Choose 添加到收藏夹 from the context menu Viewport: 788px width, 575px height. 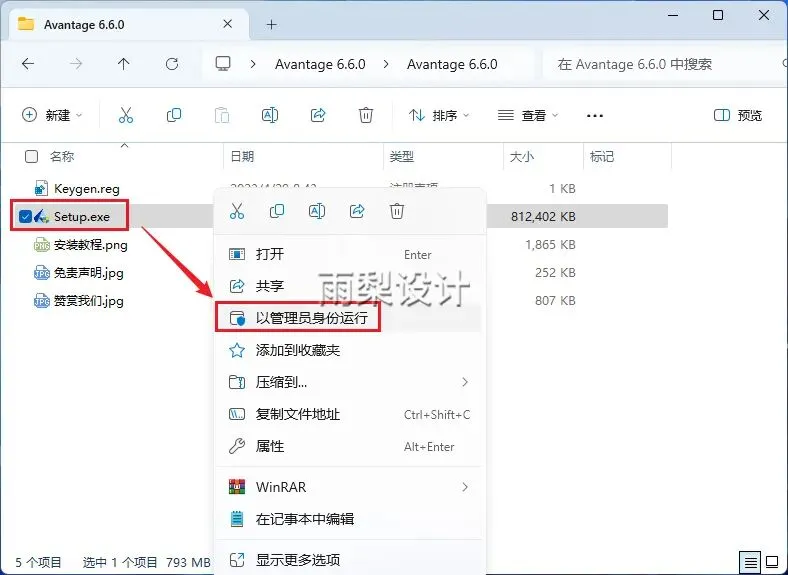pos(348,350)
